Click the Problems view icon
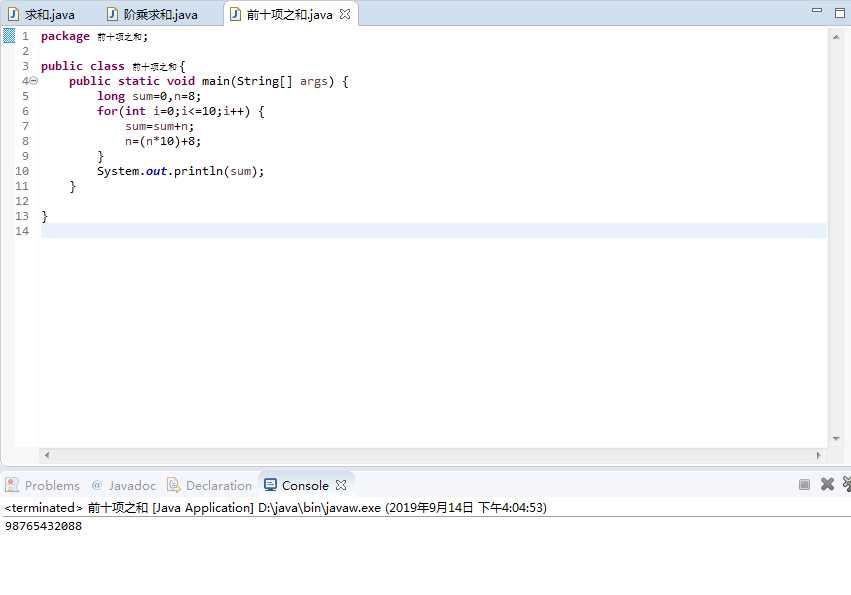 (12, 485)
